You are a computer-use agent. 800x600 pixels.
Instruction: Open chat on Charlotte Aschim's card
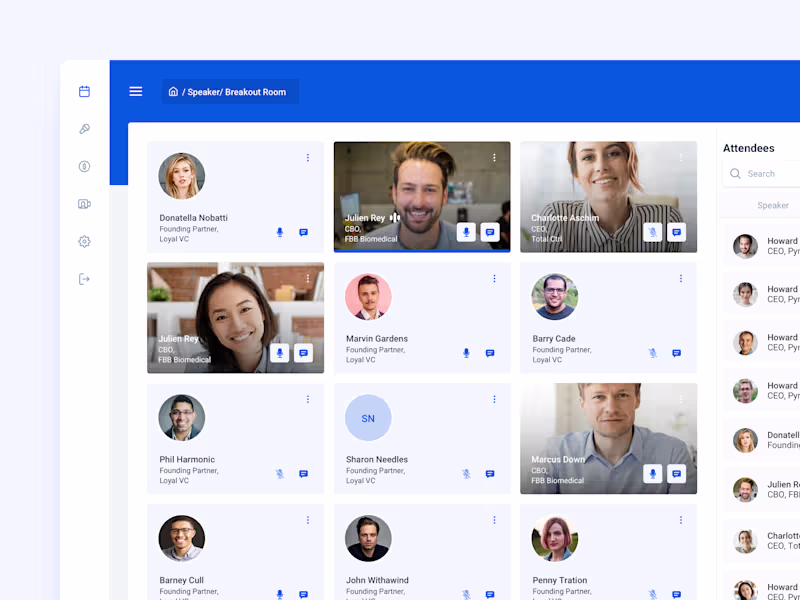tap(677, 232)
